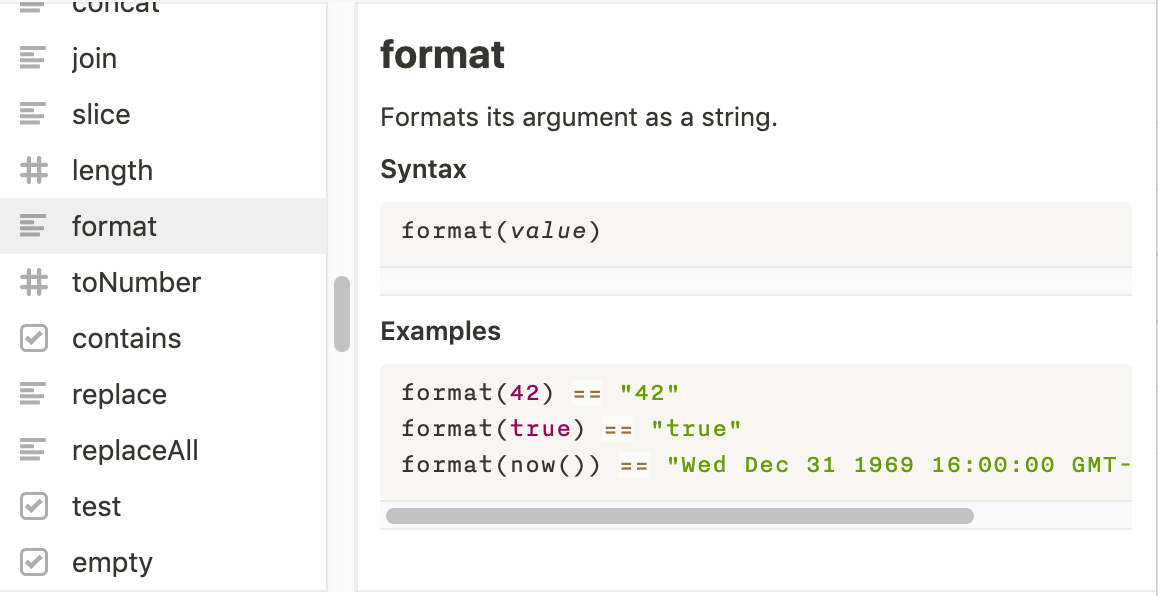1158x596 pixels.
Task: Open the contains function entry
Action: pyautogui.click(x=126, y=338)
